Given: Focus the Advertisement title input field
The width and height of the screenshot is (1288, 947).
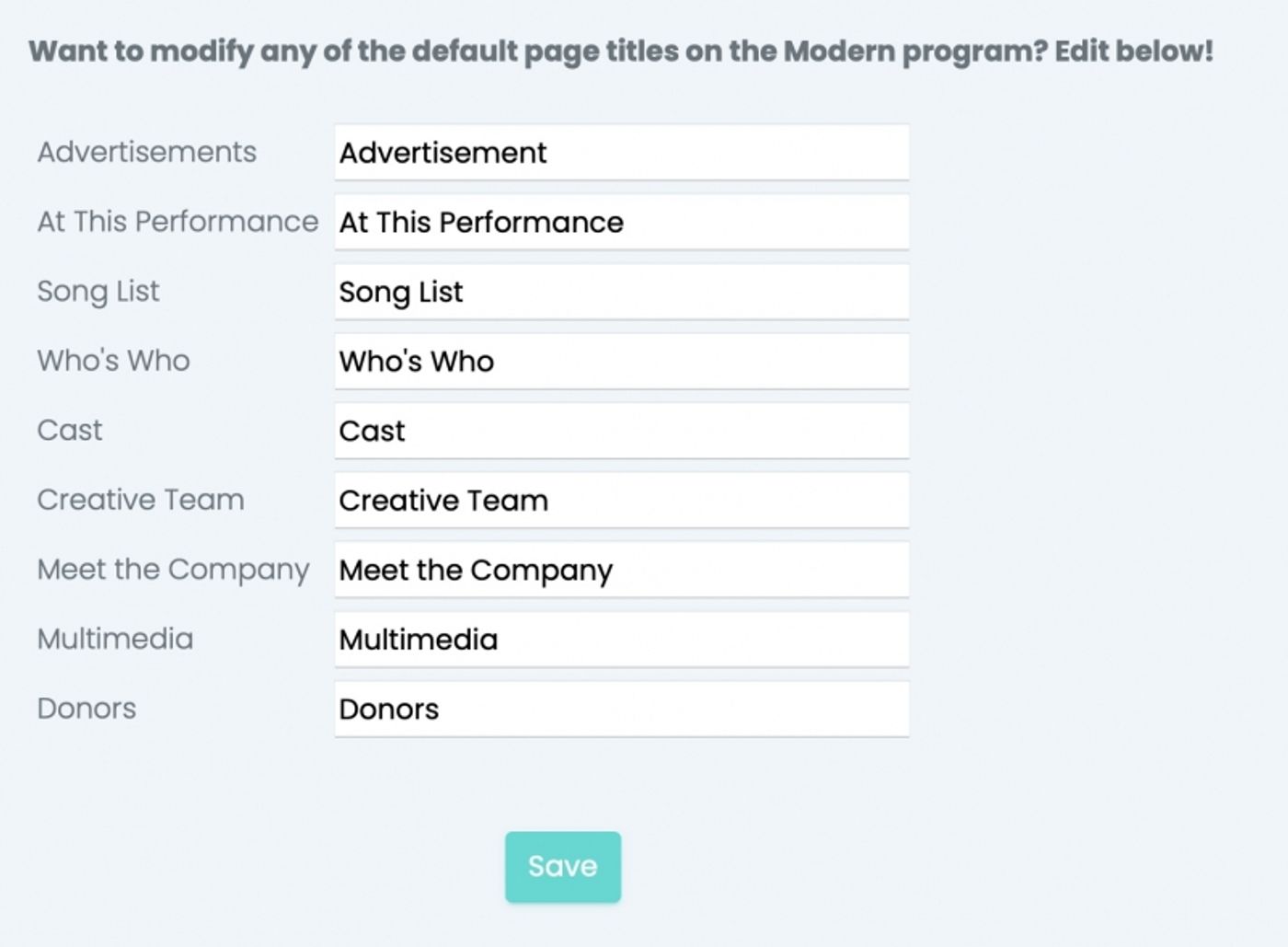Looking at the screenshot, I should (621, 153).
